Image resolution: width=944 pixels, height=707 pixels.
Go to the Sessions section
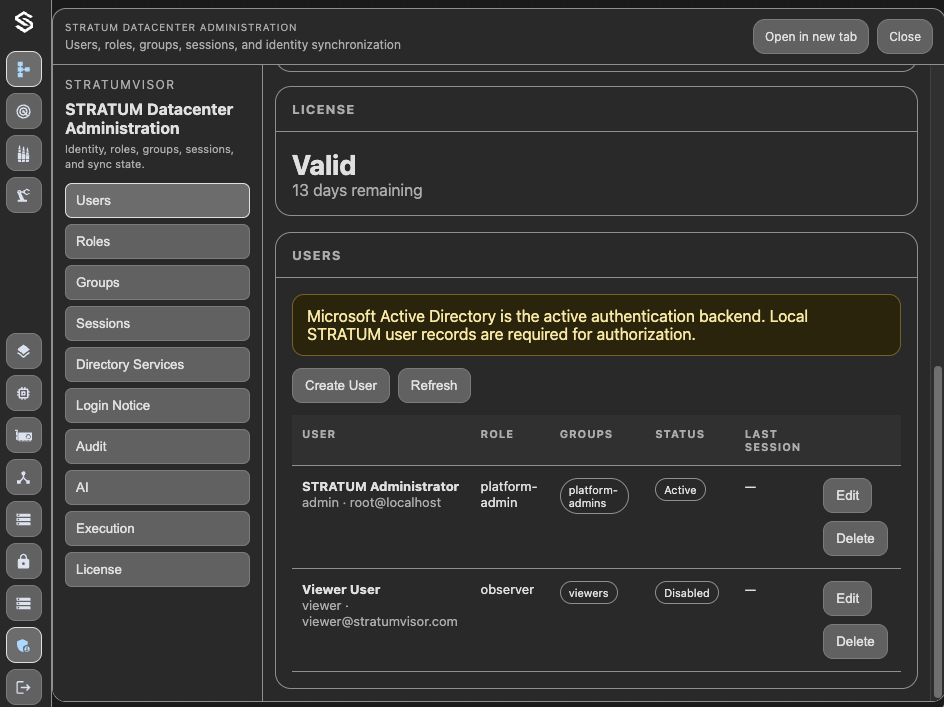[157, 323]
